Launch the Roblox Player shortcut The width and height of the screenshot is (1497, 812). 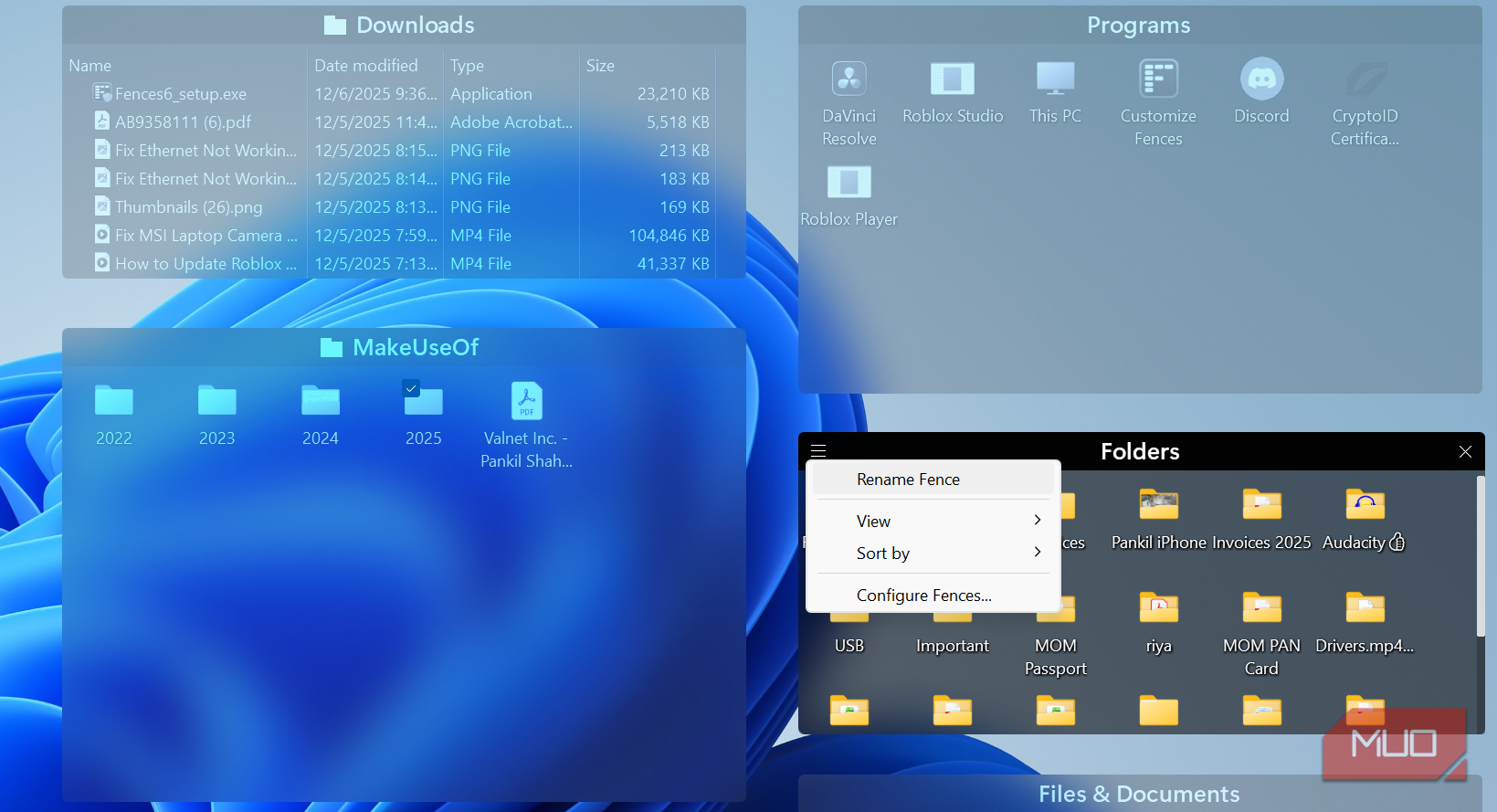click(849, 195)
